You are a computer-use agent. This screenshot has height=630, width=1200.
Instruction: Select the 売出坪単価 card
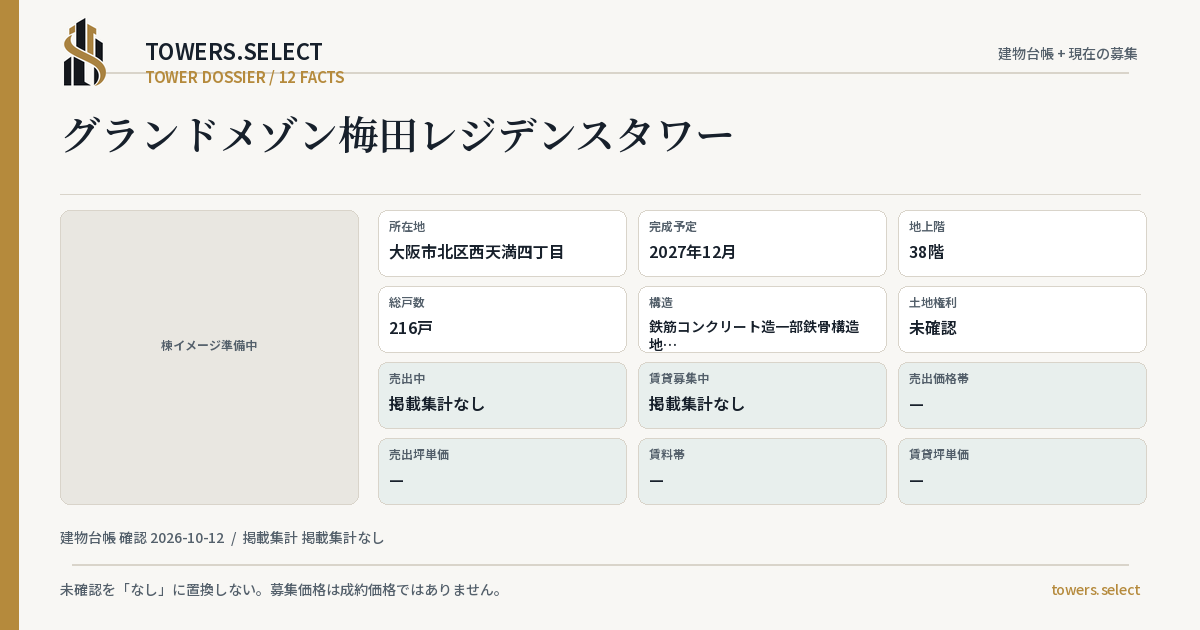click(502, 471)
